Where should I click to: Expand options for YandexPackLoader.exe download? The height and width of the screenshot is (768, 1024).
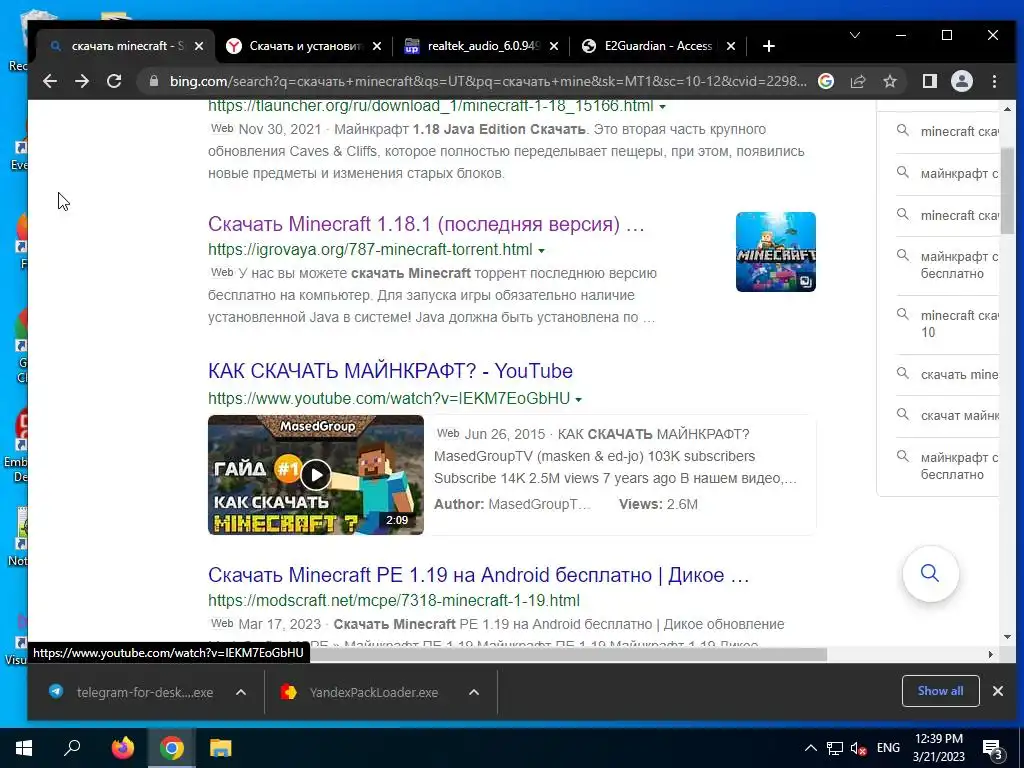tap(474, 692)
